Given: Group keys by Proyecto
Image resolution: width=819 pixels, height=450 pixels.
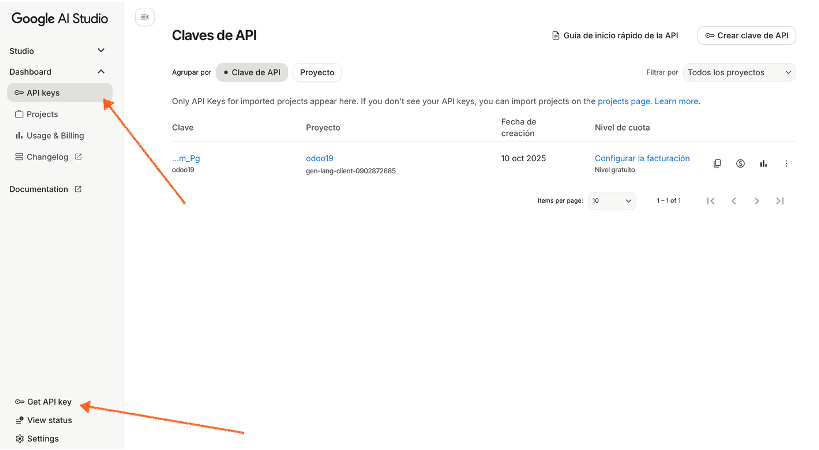Looking at the screenshot, I should 317,73.
